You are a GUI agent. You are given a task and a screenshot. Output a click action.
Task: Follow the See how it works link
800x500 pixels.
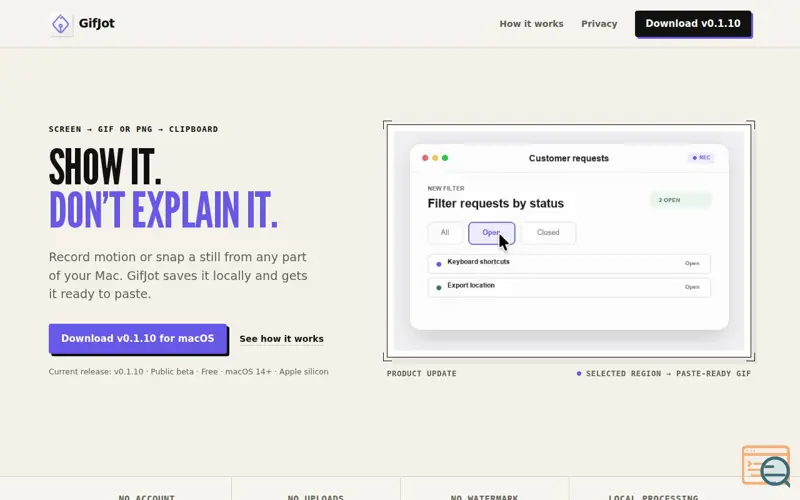pyautogui.click(x=282, y=339)
